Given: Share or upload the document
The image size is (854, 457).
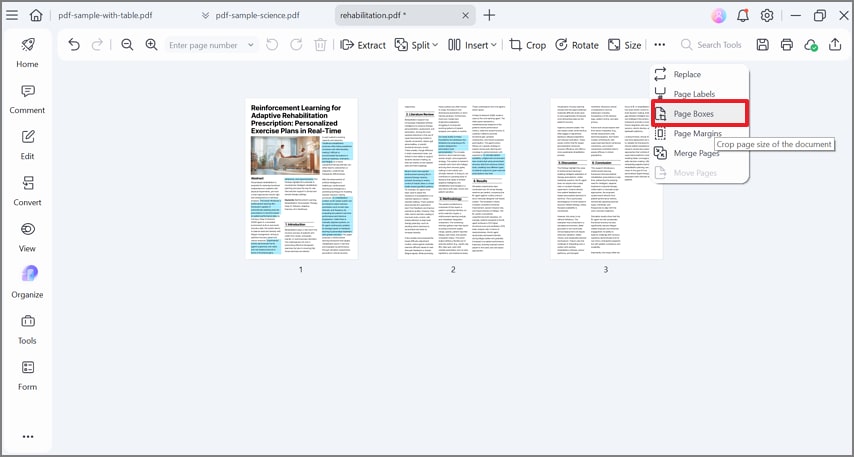Looking at the screenshot, I should coord(835,45).
